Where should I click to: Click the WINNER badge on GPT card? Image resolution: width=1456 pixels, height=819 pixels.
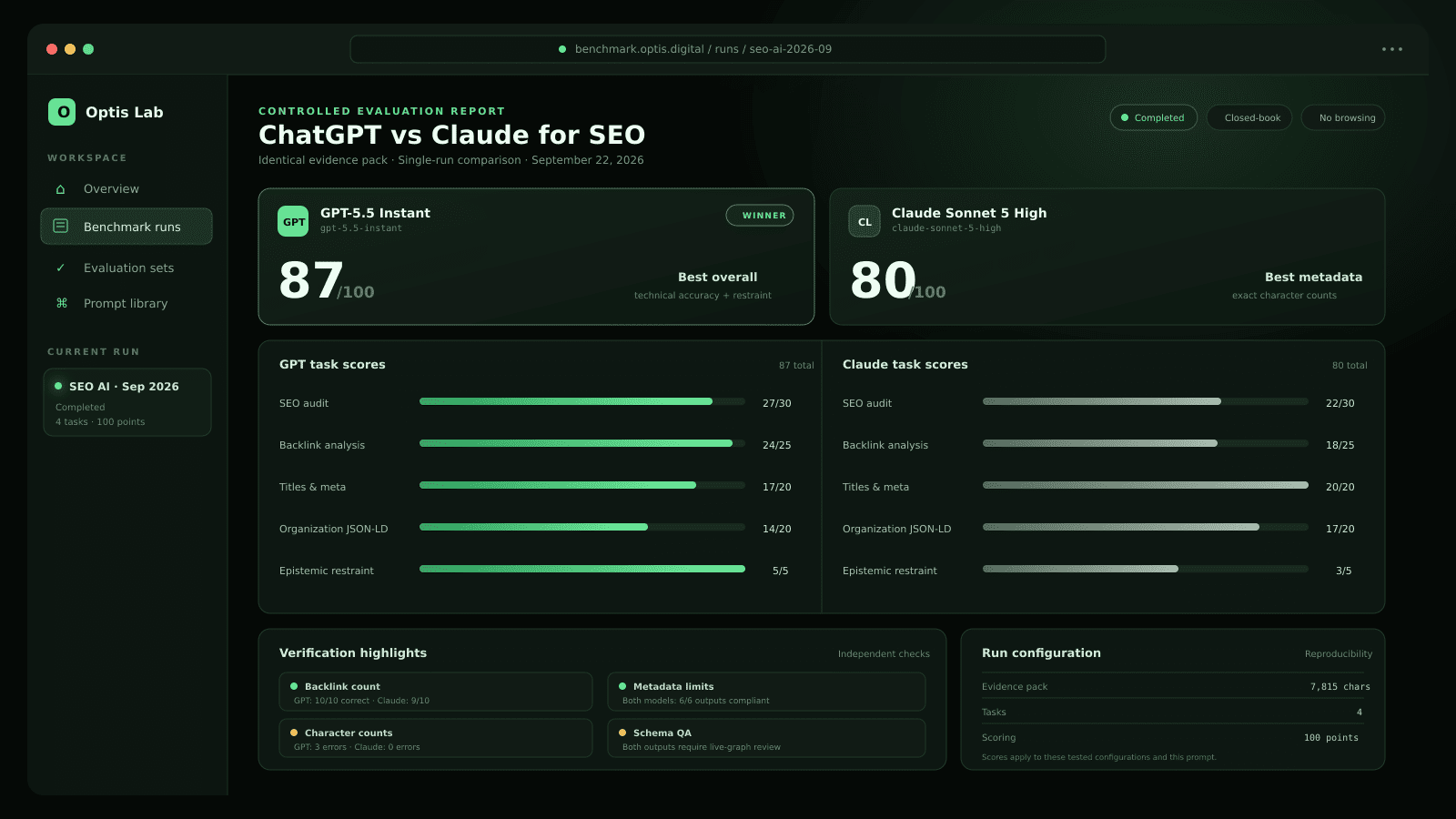click(760, 216)
